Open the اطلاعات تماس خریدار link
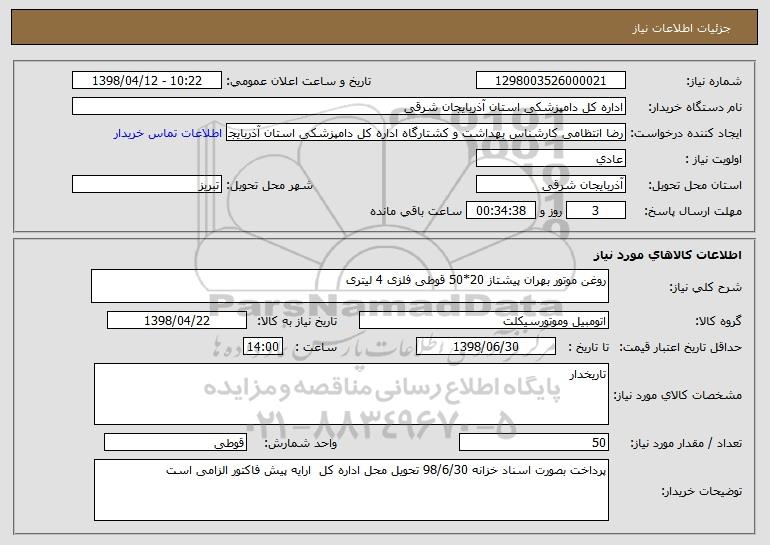 [167, 134]
